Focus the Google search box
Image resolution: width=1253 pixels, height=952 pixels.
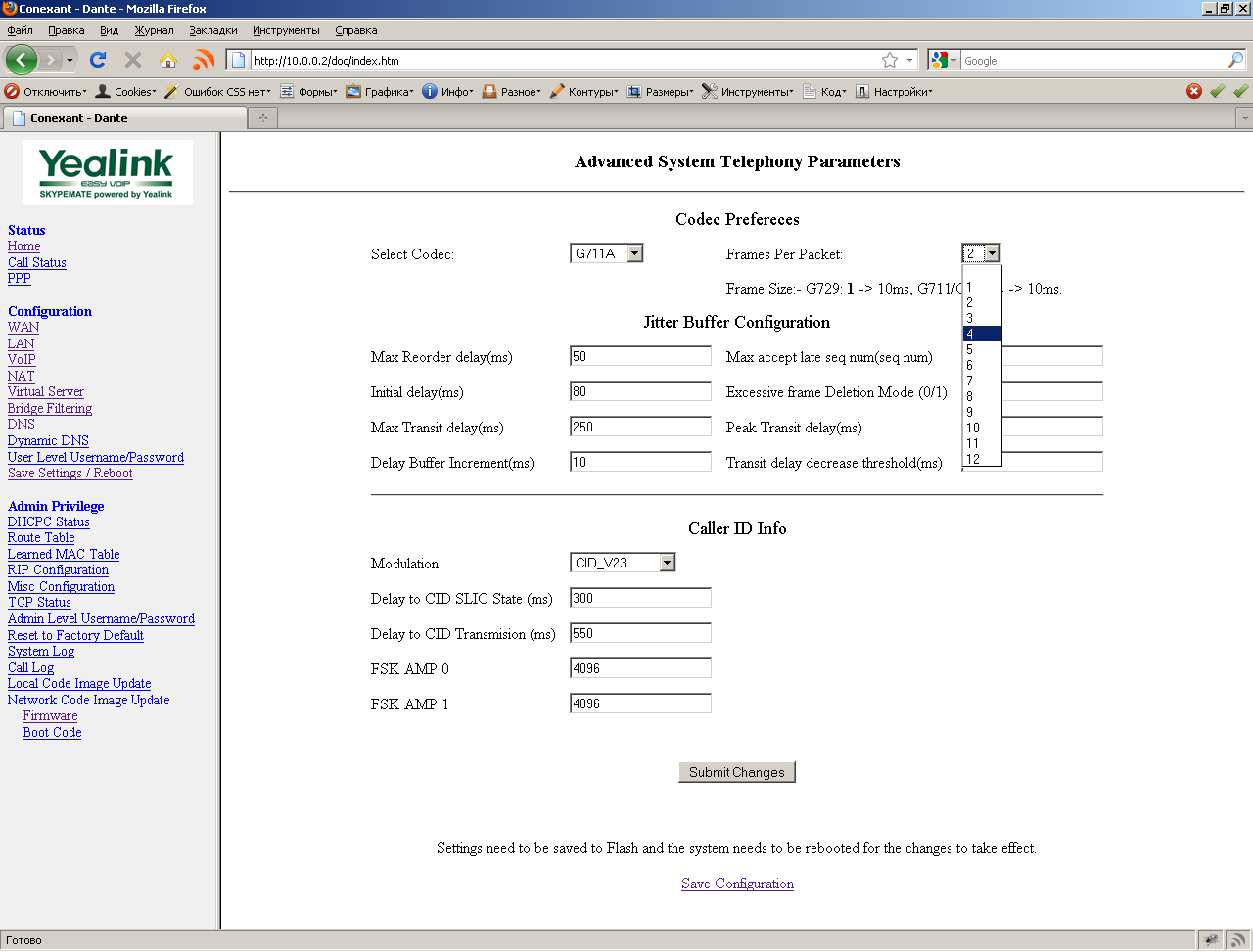(1093, 61)
